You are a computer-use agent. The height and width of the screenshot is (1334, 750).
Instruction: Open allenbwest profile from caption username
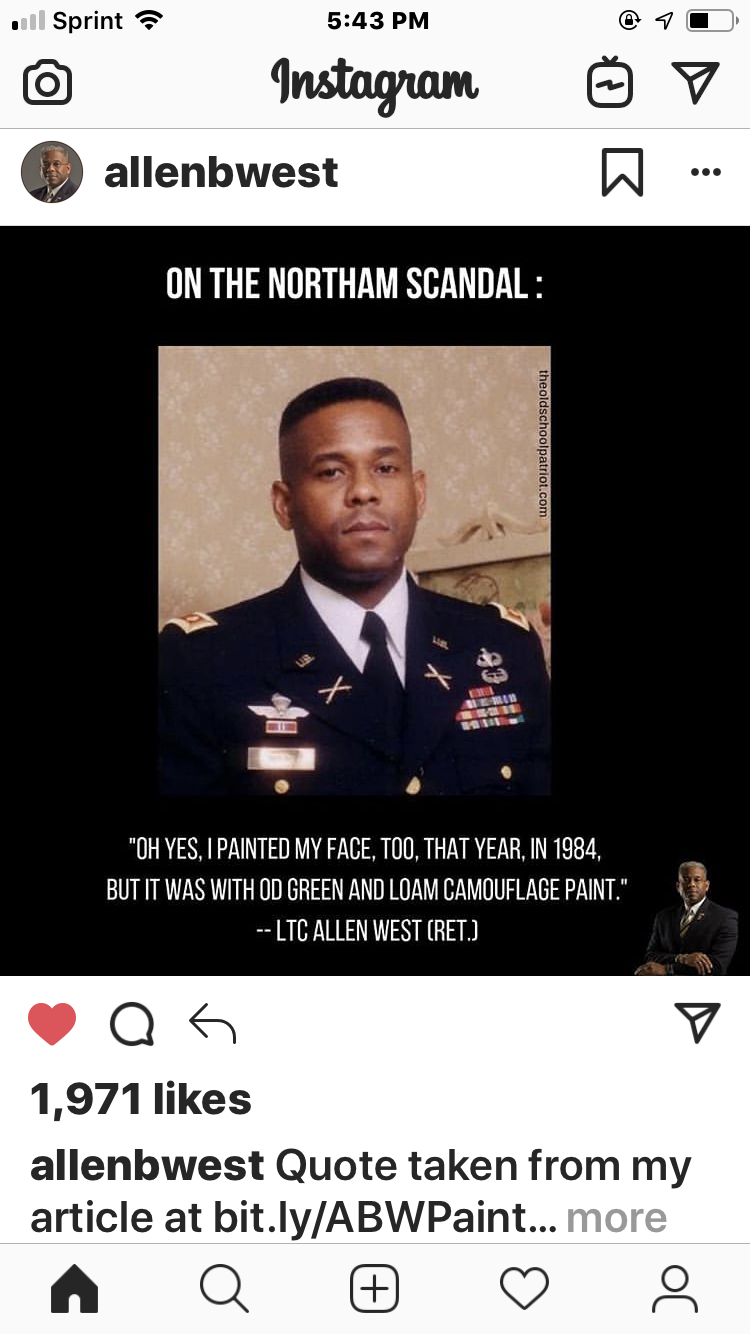[147, 1166]
